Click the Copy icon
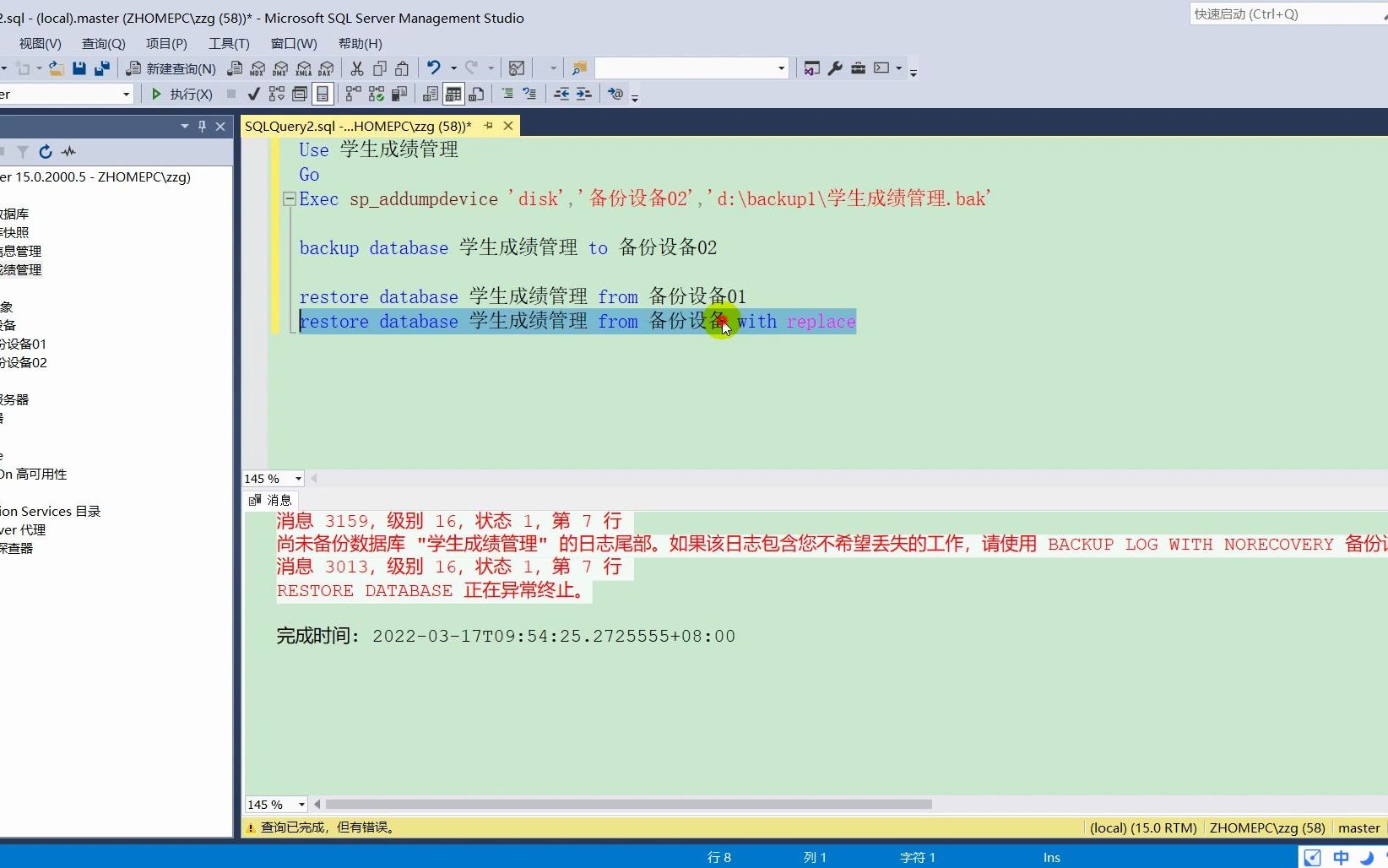Viewport: 1388px width, 868px height. coord(380,68)
